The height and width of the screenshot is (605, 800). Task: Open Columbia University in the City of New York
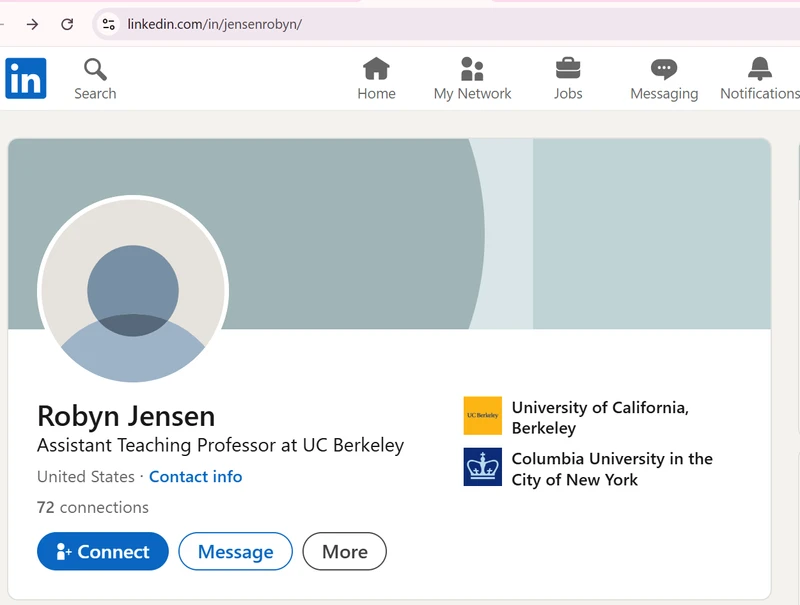(x=612, y=469)
